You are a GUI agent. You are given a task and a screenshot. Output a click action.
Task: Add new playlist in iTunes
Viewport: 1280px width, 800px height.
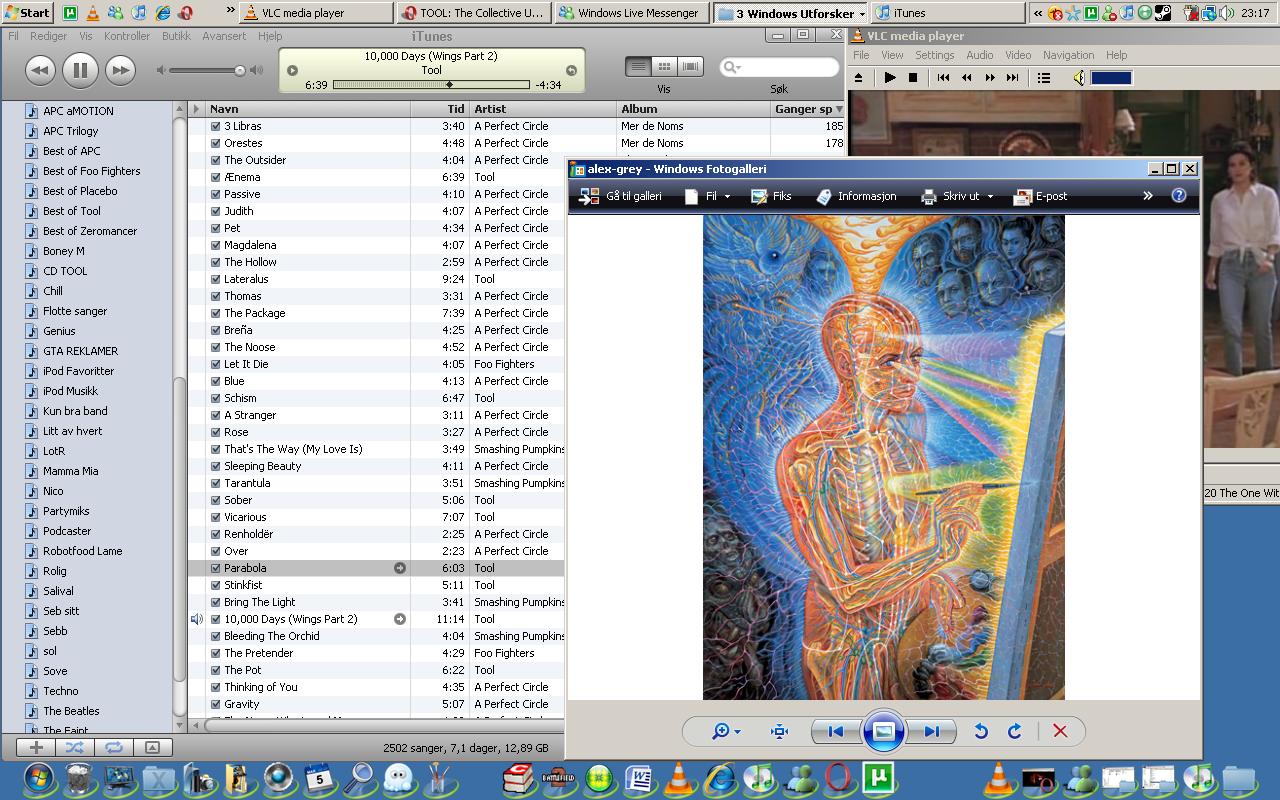pos(36,747)
